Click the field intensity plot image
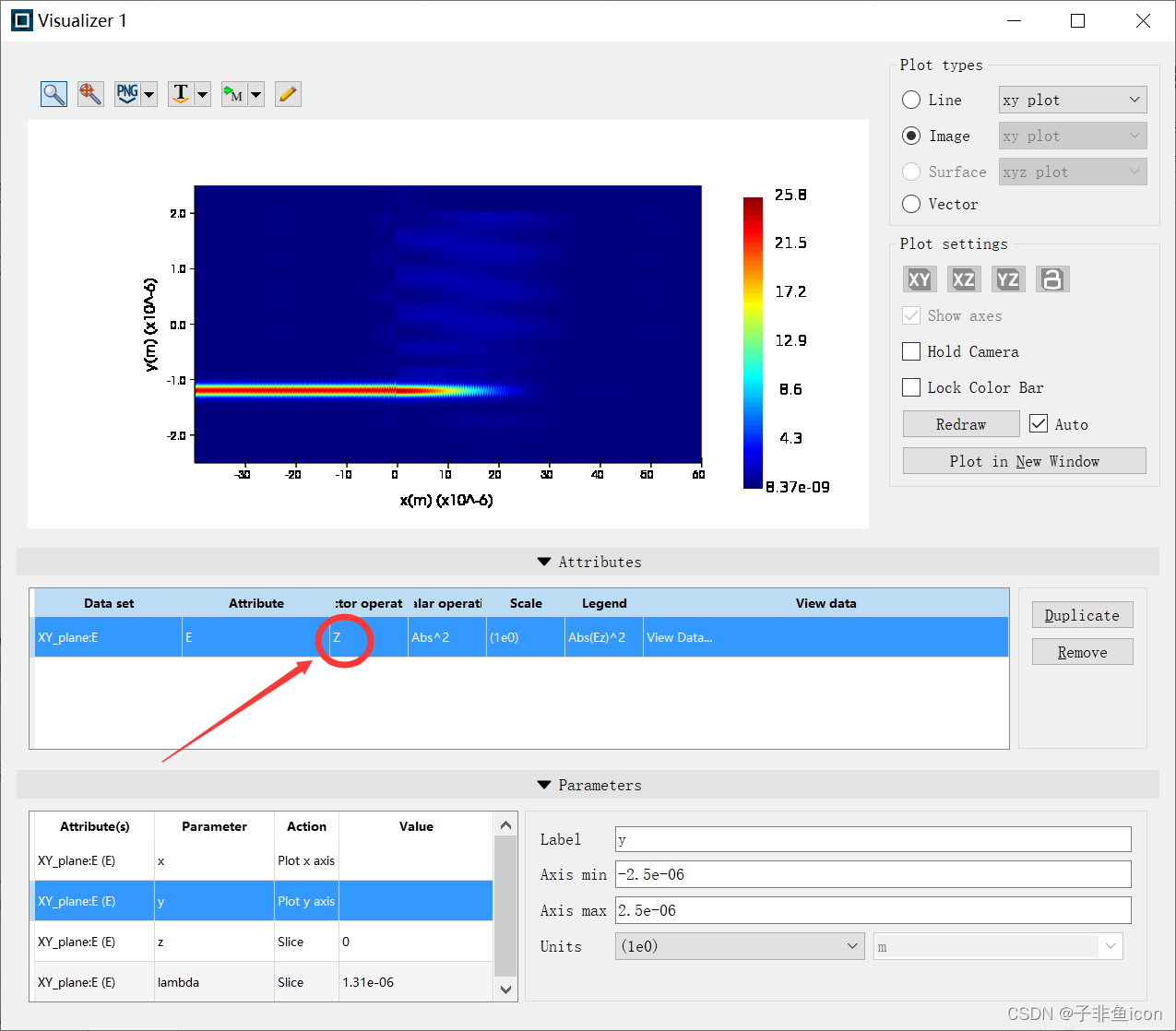This screenshot has width=1176, height=1031. (448, 324)
